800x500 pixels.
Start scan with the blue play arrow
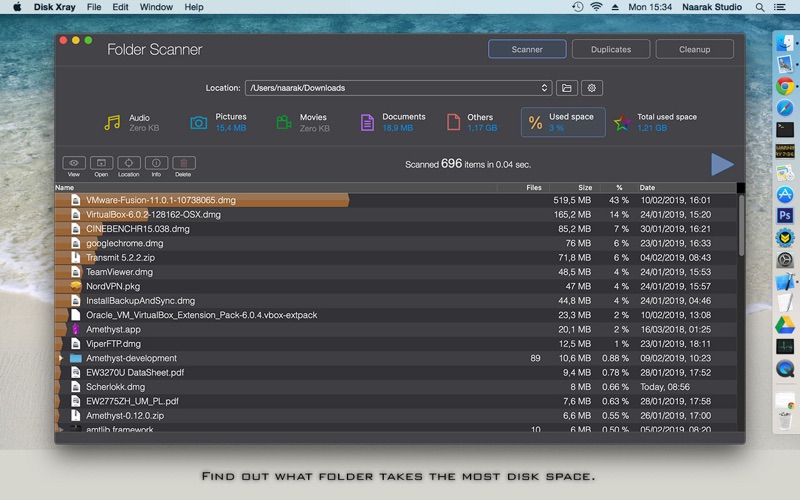[x=722, y=164]
